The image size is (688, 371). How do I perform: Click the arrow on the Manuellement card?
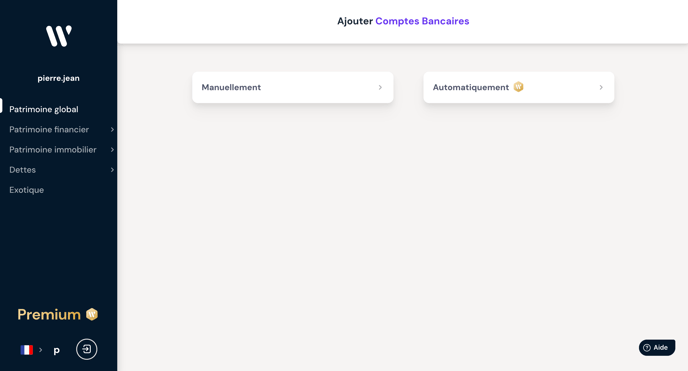coord(380,87)
